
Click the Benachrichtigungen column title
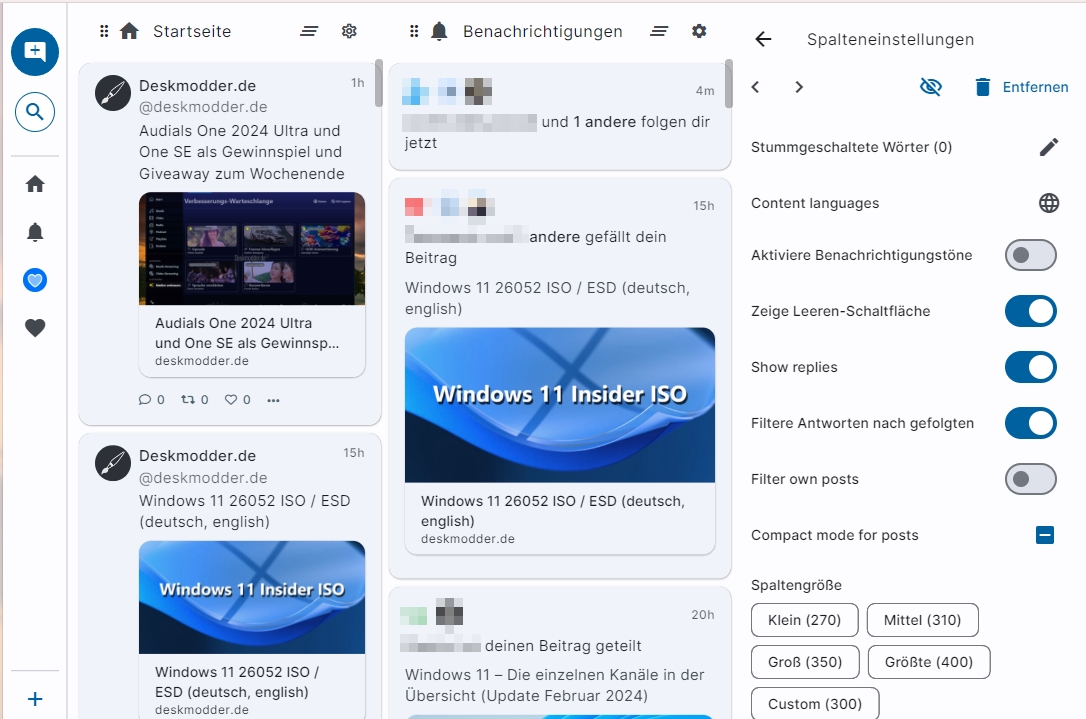click(x=542, y=31)
